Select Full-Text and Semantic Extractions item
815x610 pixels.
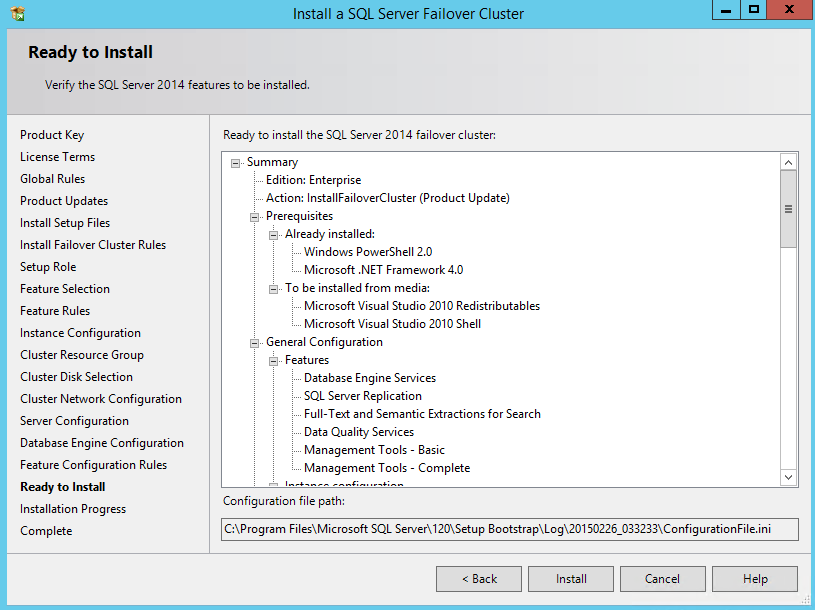point(423,414)
